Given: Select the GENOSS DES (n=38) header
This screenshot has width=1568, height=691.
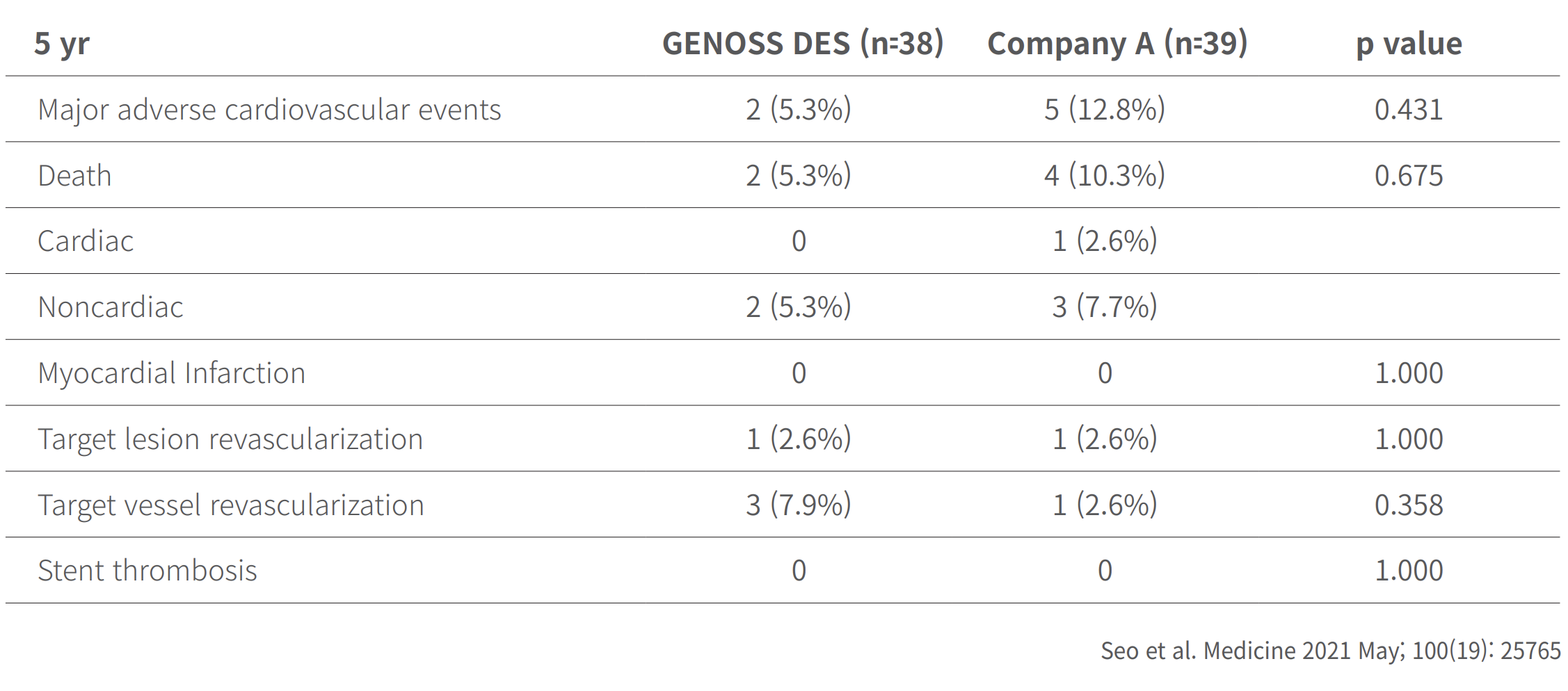Looking at the screenshot, I should (x=802, y=44).
